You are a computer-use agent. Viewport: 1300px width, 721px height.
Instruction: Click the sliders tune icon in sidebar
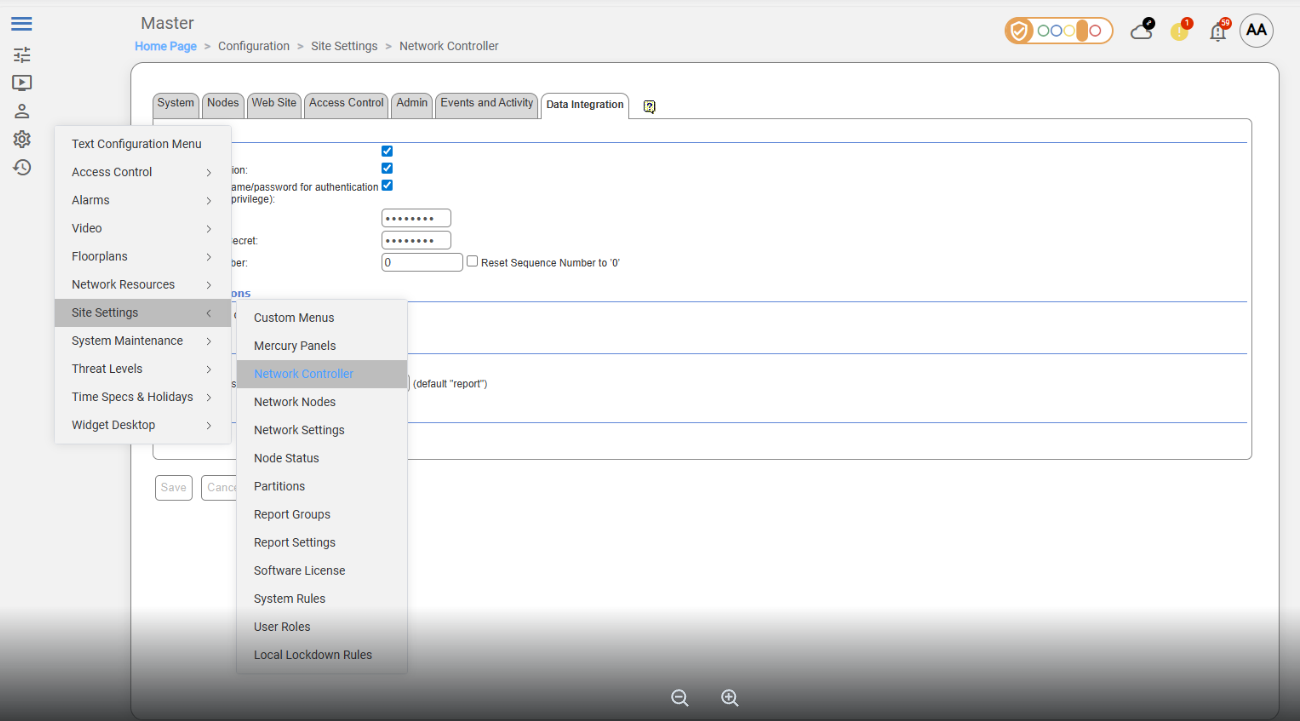point(21,55)
